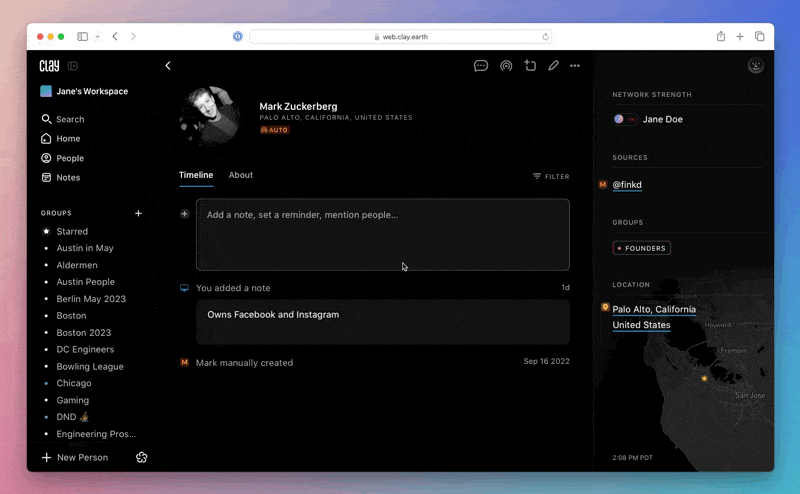Viewport: 800px width, 494px height.
Task: Add a new group with plus icon
Action: click(138, 213)
